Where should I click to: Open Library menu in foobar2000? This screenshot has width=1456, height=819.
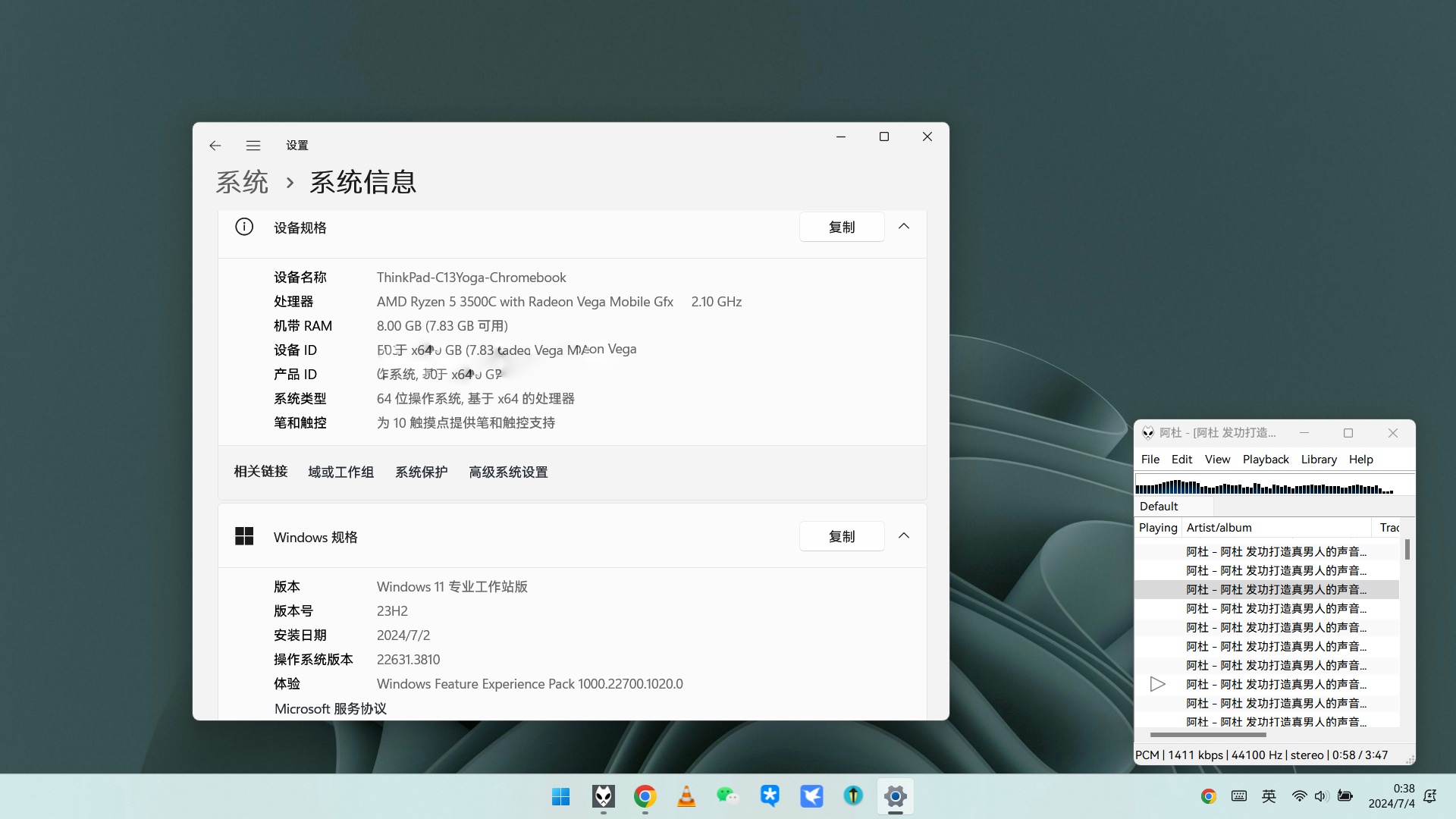1319,460
